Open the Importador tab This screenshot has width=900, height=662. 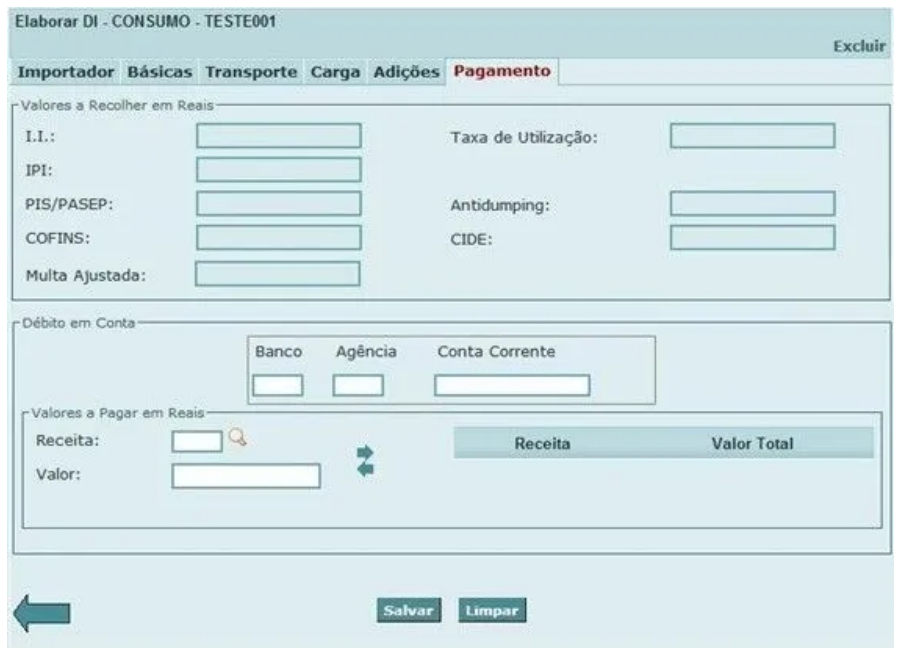tap(68, 73)
